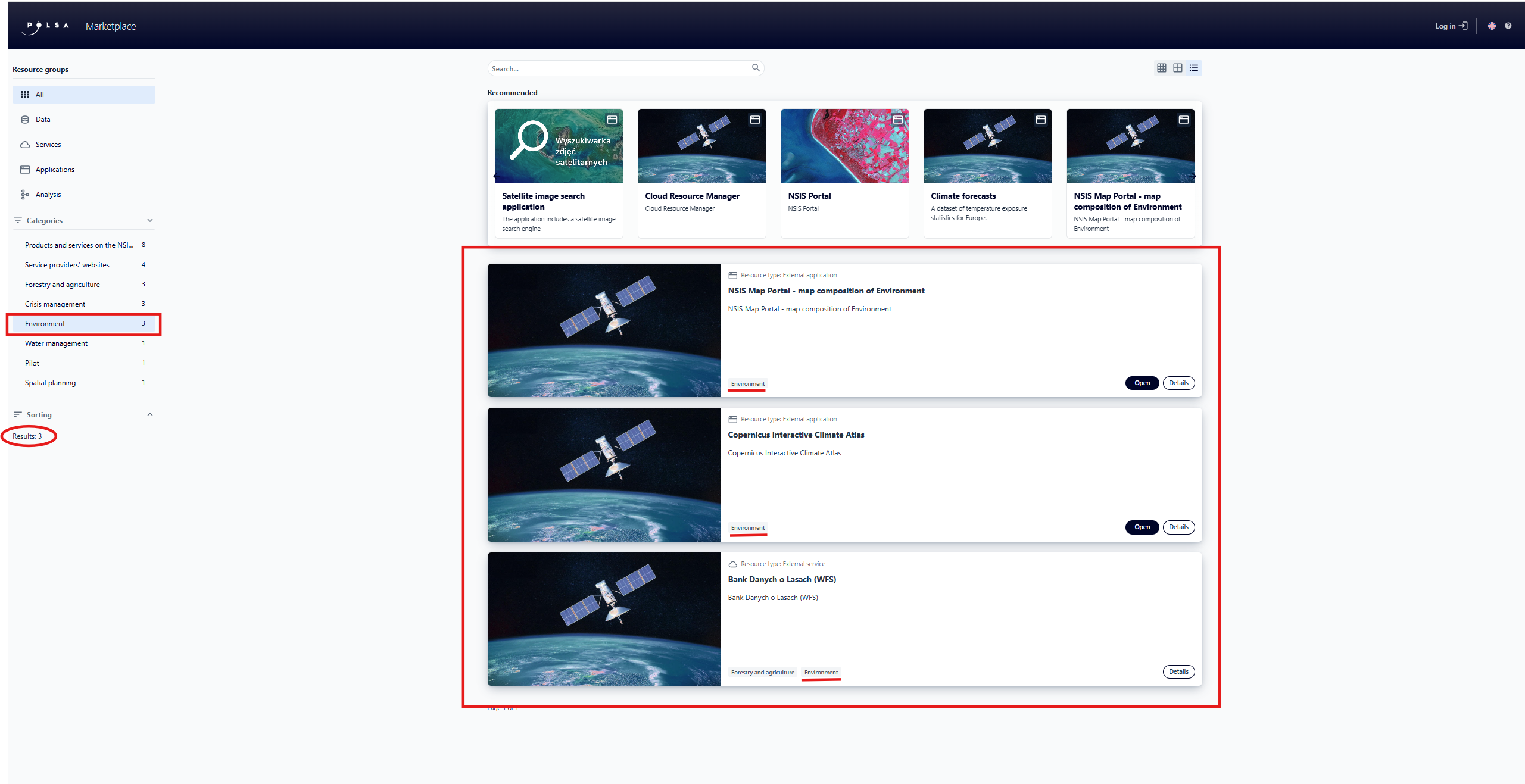Click application icon on NSIS Portal card

pos(897,120)
